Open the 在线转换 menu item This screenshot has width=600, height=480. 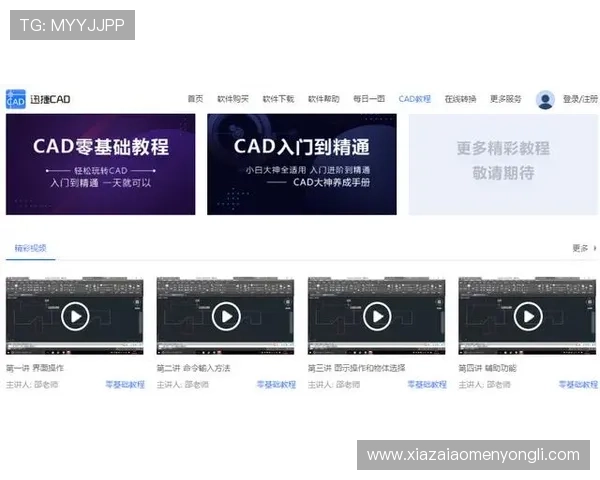[x=460, y=99]
